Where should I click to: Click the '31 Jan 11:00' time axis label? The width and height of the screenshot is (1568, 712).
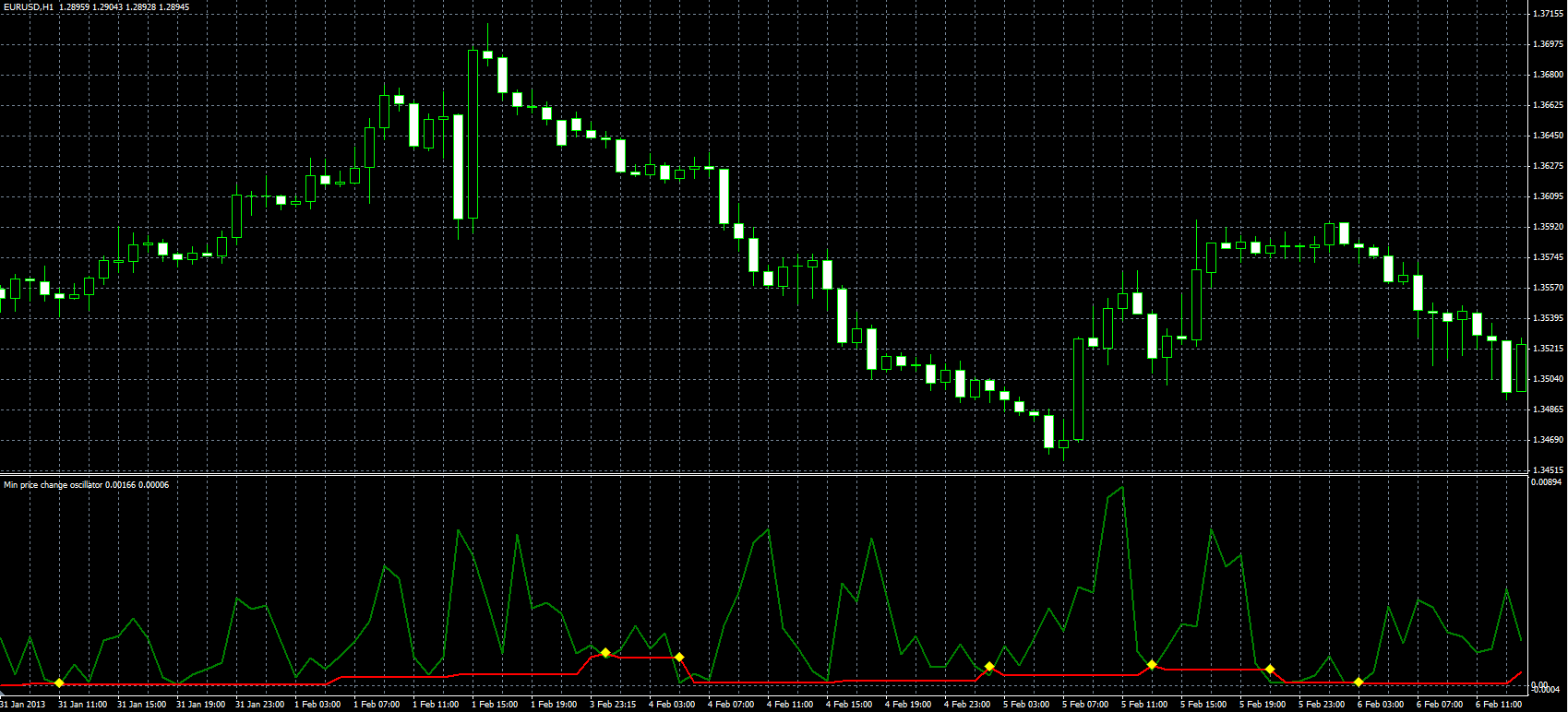point(82,705)
